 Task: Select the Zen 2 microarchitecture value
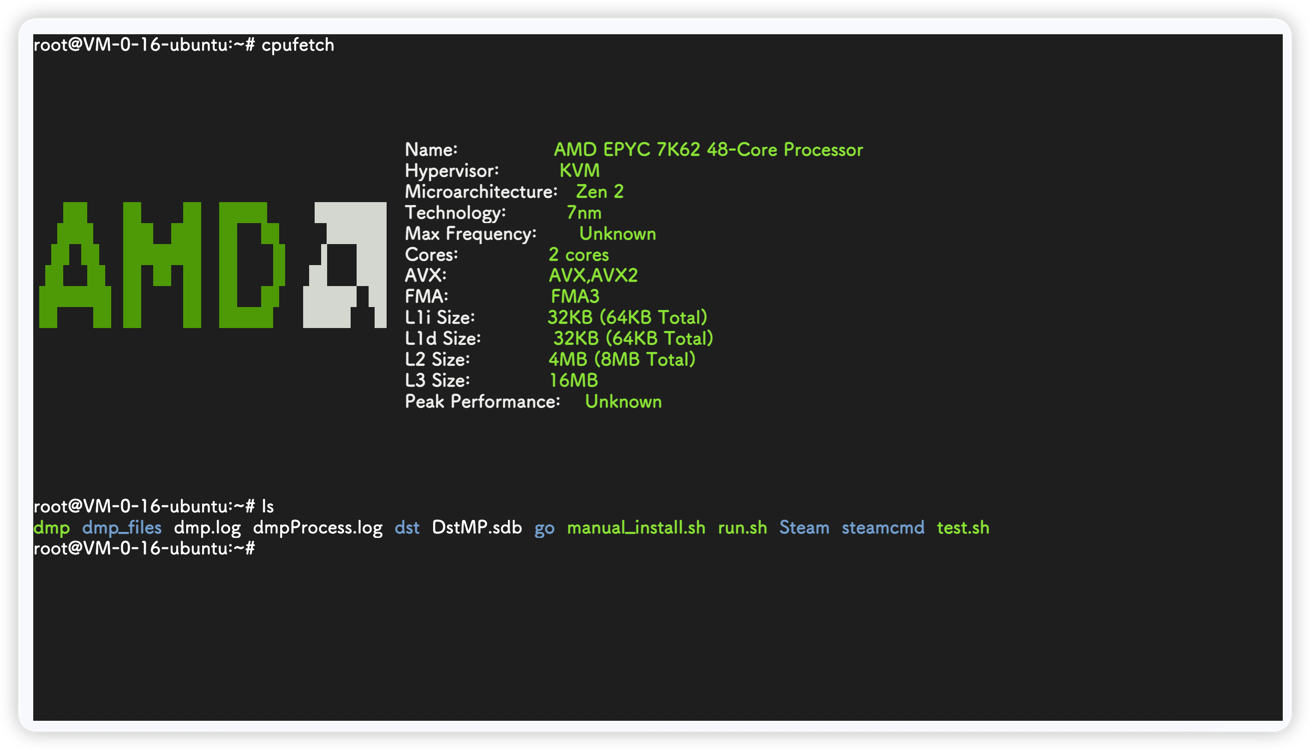pyautogui.click(x=599, y=192)
